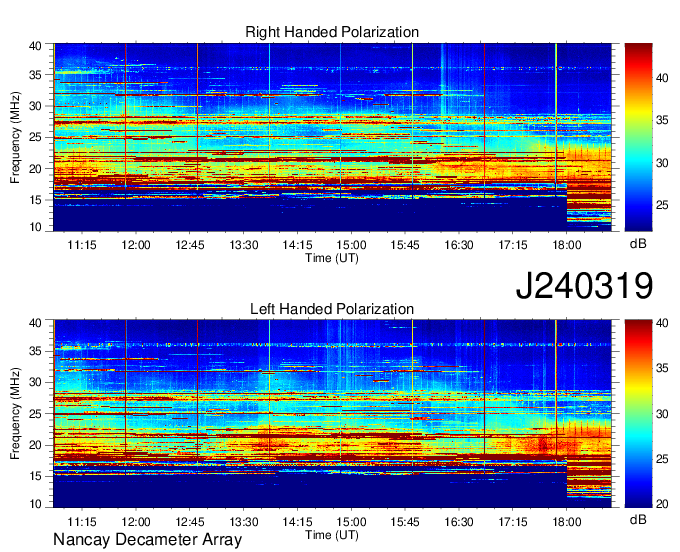Click the dB label under the upper color bar
Screen dimensions: 680x552
coord(638,244)
